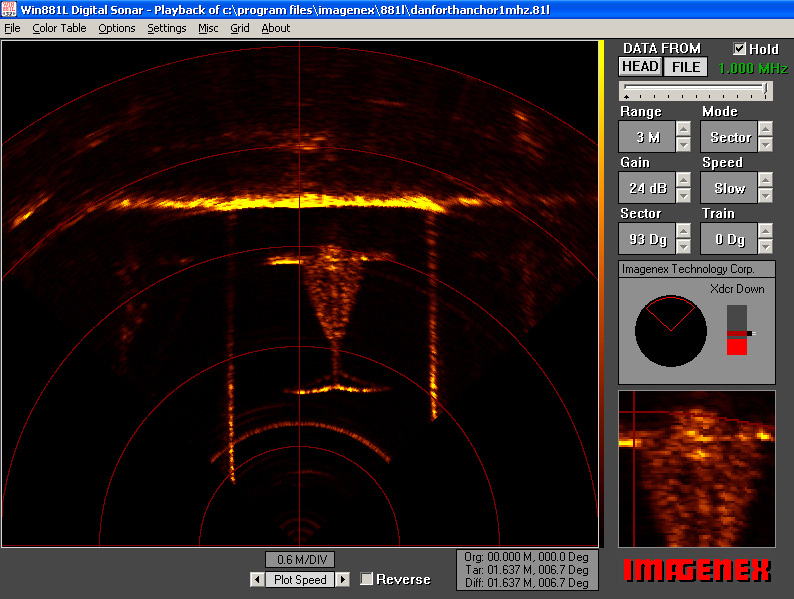Click the Org: 00.000 M readout line
Image resolution: width=794 pixels, height=599 pixels.
(527, 557)
